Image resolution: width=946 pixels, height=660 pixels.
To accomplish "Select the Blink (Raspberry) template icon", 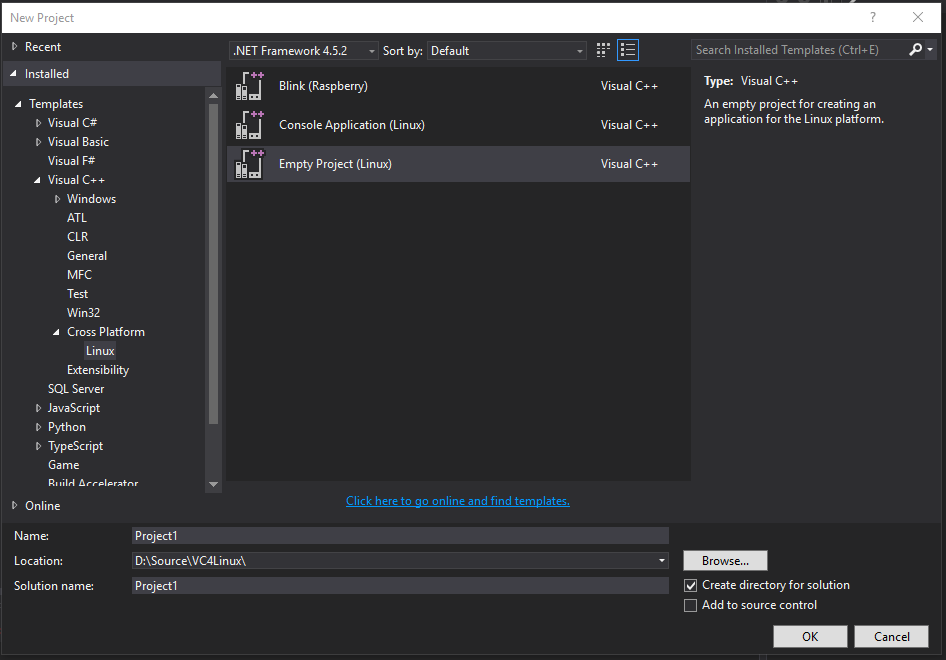I will (247, 86).
